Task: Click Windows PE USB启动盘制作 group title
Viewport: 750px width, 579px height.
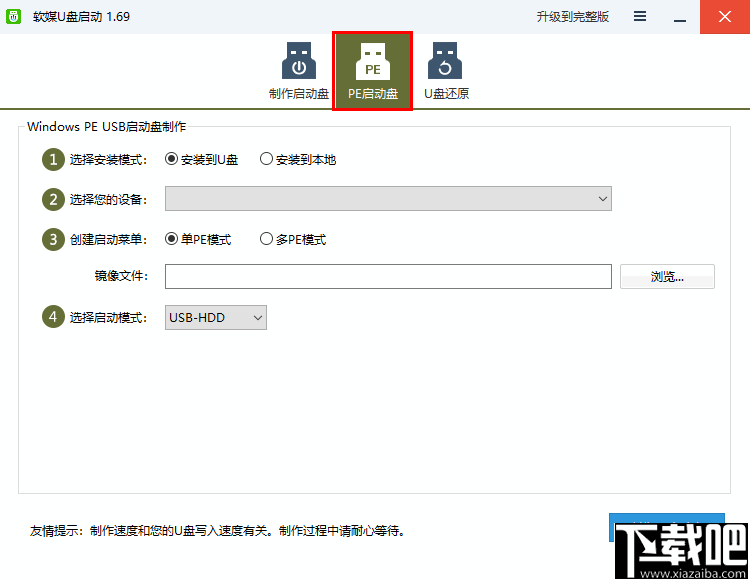Action: 107,127
